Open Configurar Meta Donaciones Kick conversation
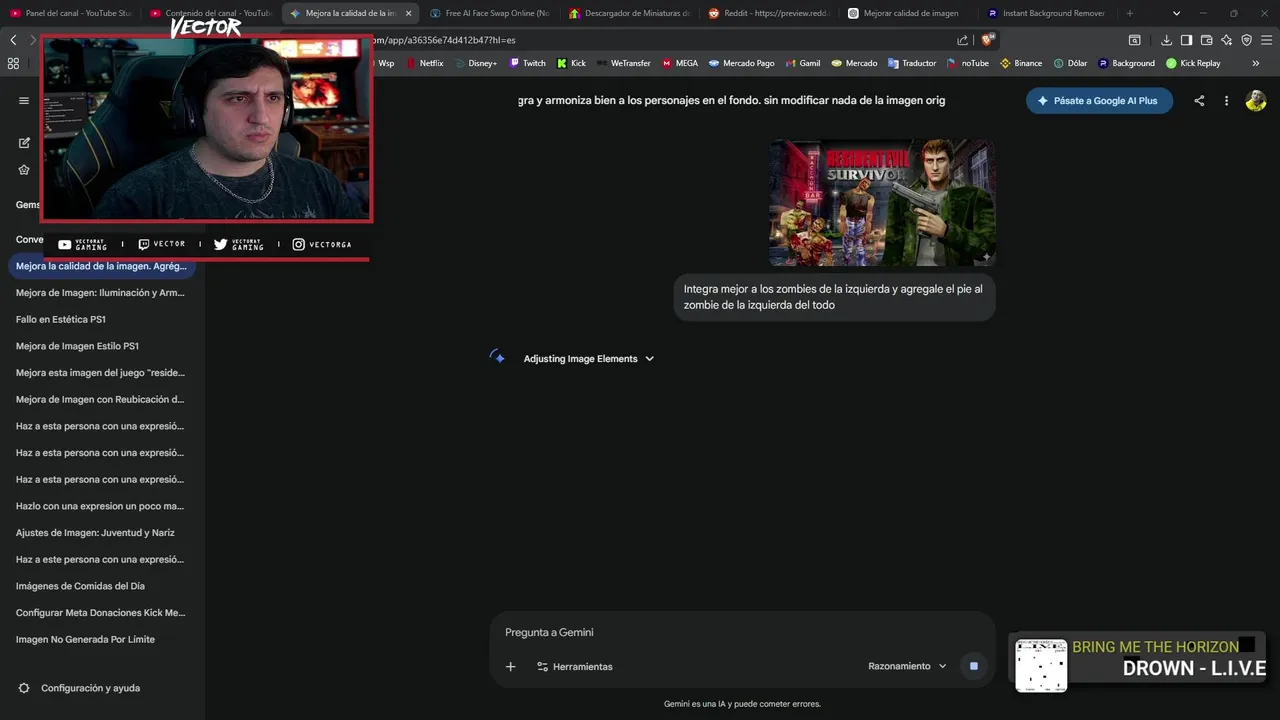The width and height of the screenshot is (1280, 720). coord(100,613)
